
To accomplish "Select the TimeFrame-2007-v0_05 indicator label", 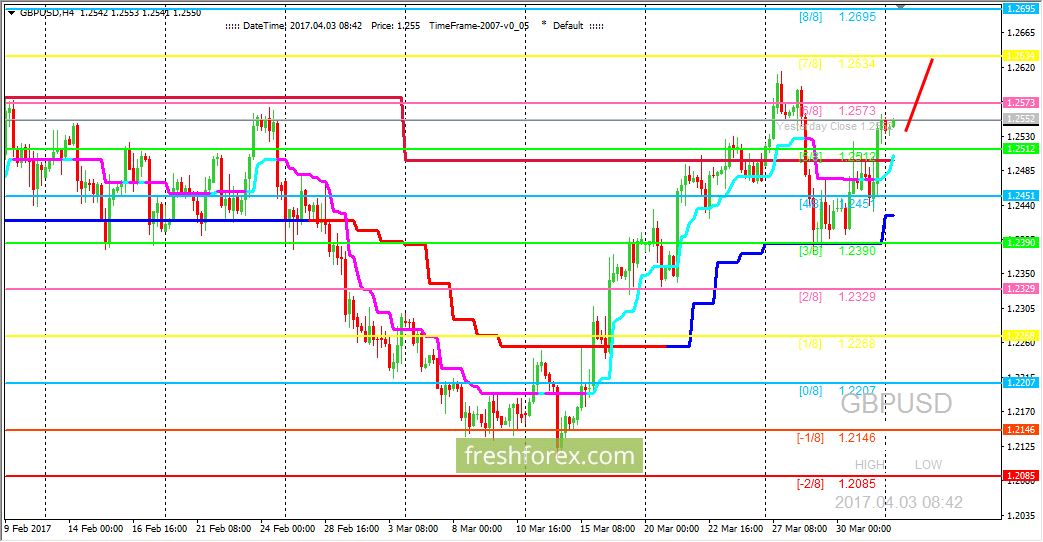I will [x=479, y=25].
